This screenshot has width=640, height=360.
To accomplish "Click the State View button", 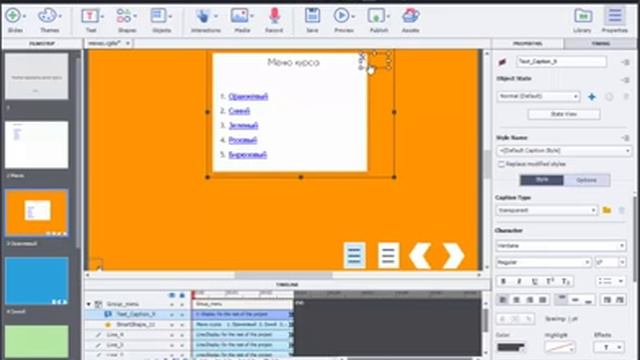I will click(x=564, y=114).
